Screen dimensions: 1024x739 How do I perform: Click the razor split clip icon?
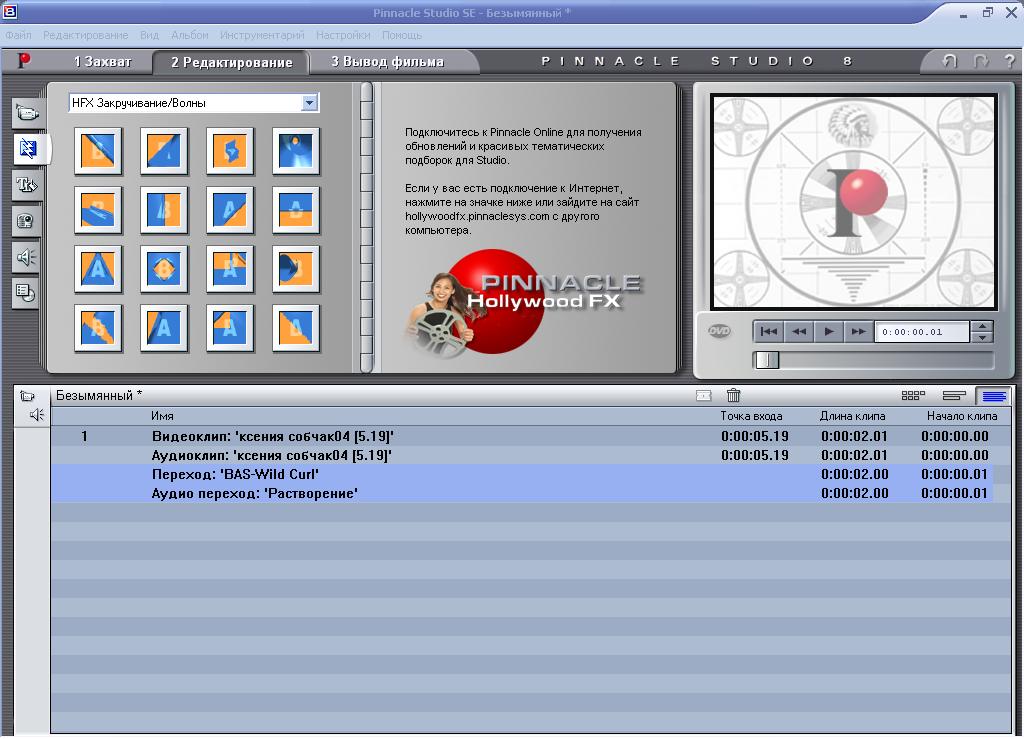pos(703,396)
